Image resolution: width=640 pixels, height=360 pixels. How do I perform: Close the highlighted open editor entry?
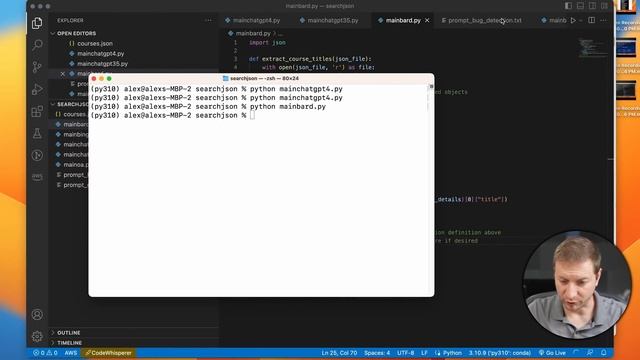pos(62,74)
